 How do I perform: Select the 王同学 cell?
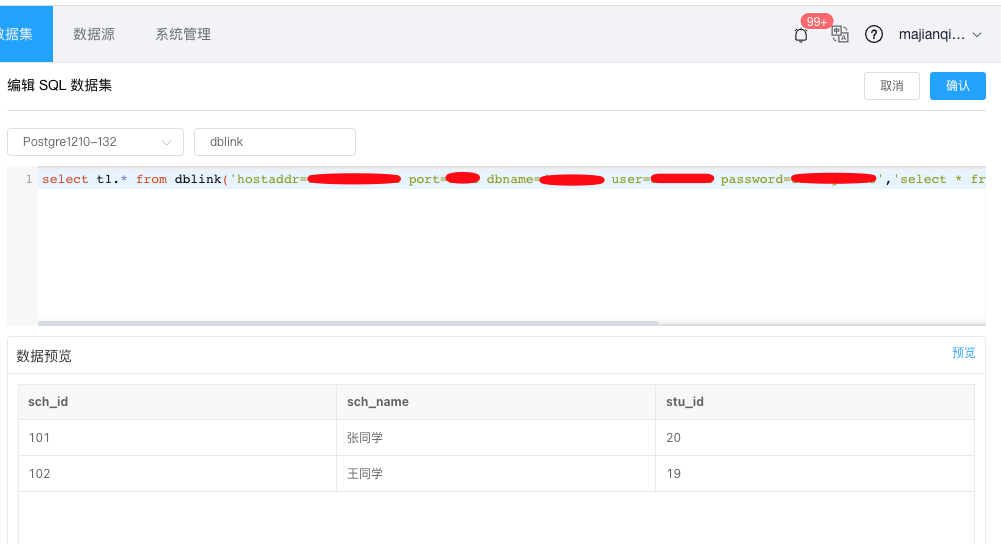pos(496,474)
